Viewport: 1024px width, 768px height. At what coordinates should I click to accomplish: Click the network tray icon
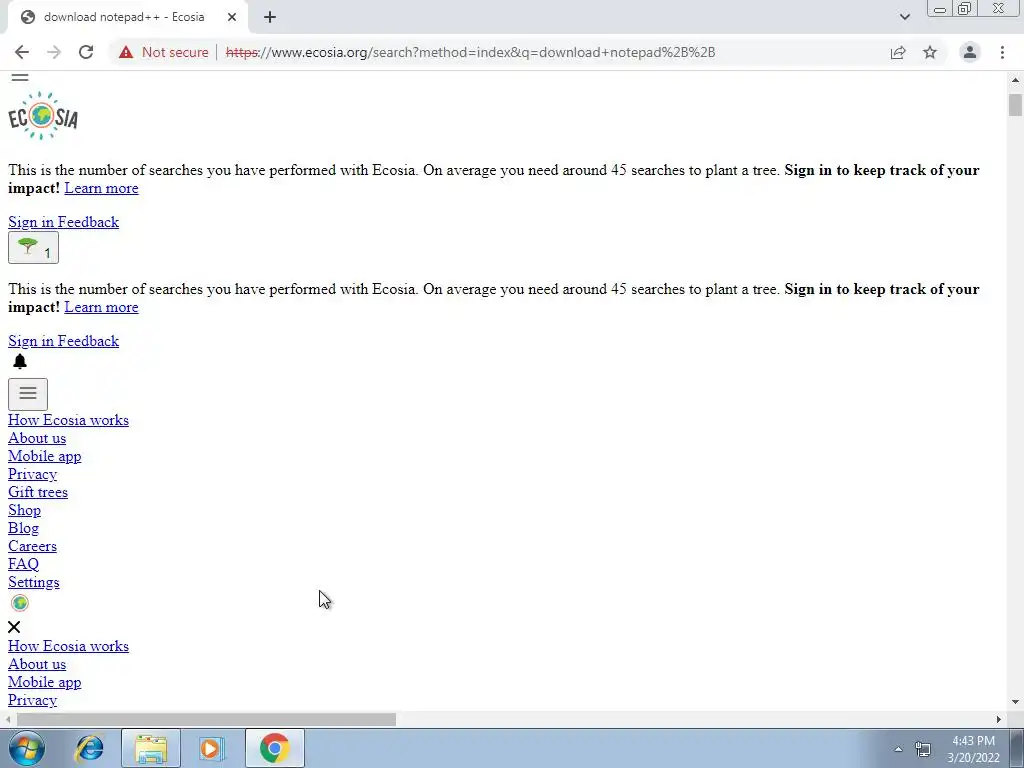click(x=923, y=749)
